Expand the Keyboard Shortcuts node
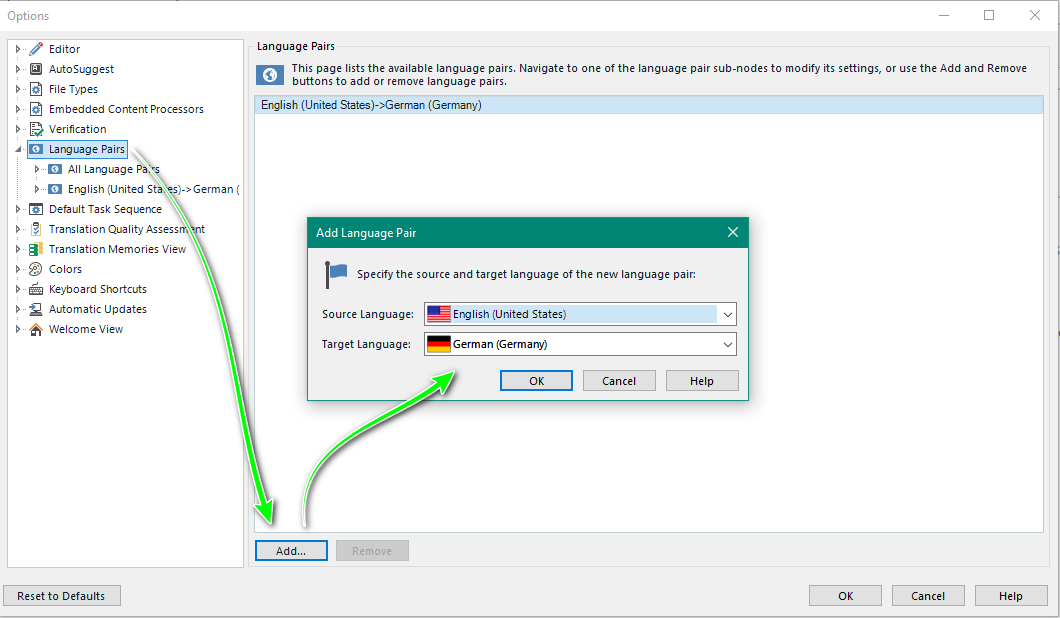Screen dimensions: 1060x618 18,289
